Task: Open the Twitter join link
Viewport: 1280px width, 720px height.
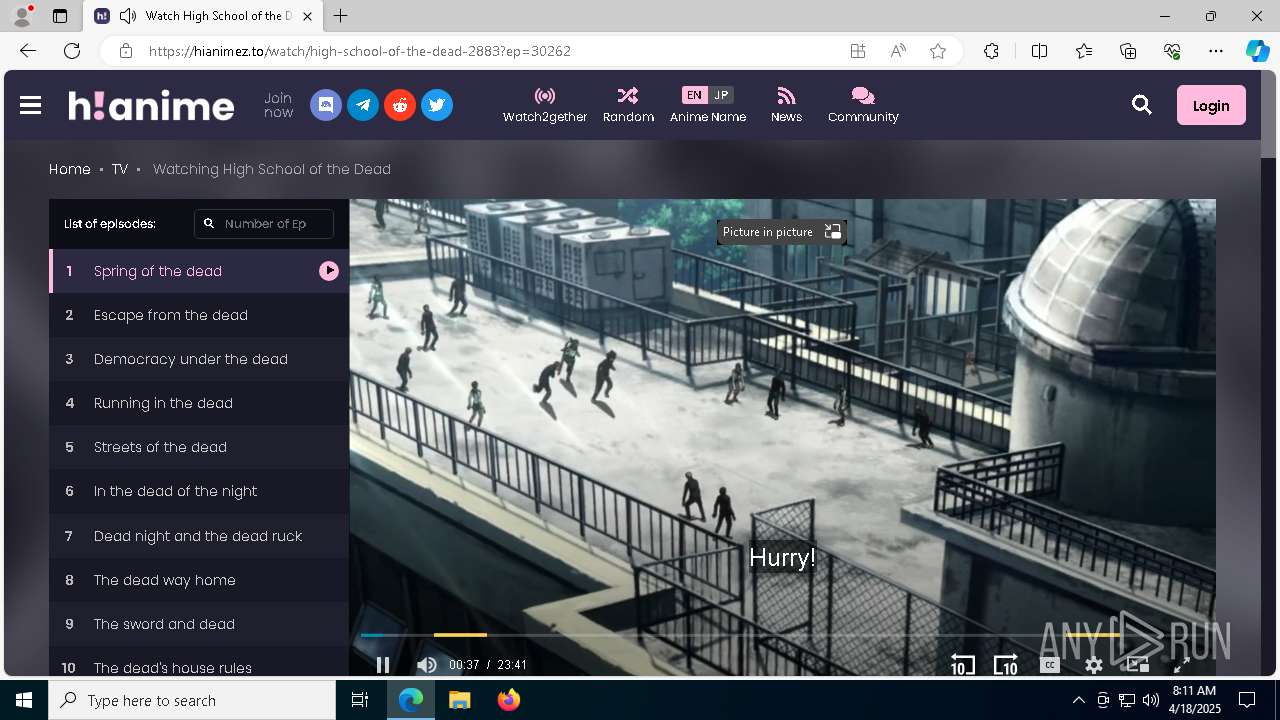Action: coord(437,105)
